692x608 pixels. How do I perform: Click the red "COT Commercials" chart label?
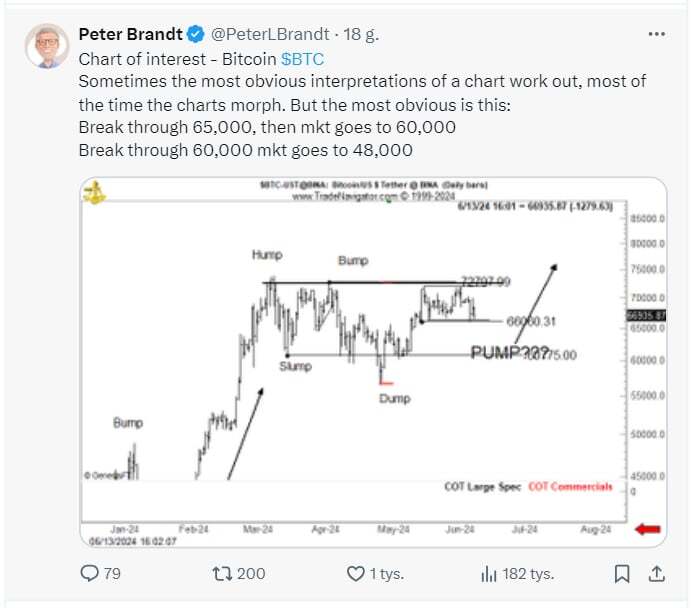[x=570, y=487]
